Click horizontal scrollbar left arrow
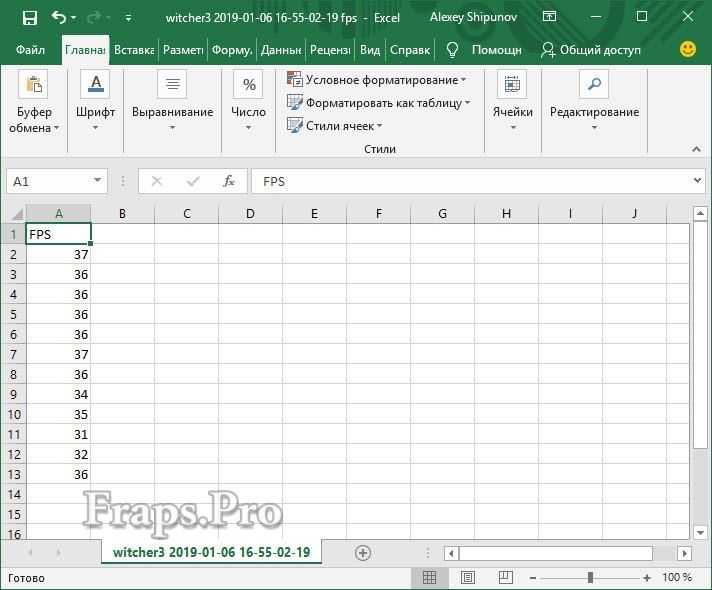 [451, 553]
